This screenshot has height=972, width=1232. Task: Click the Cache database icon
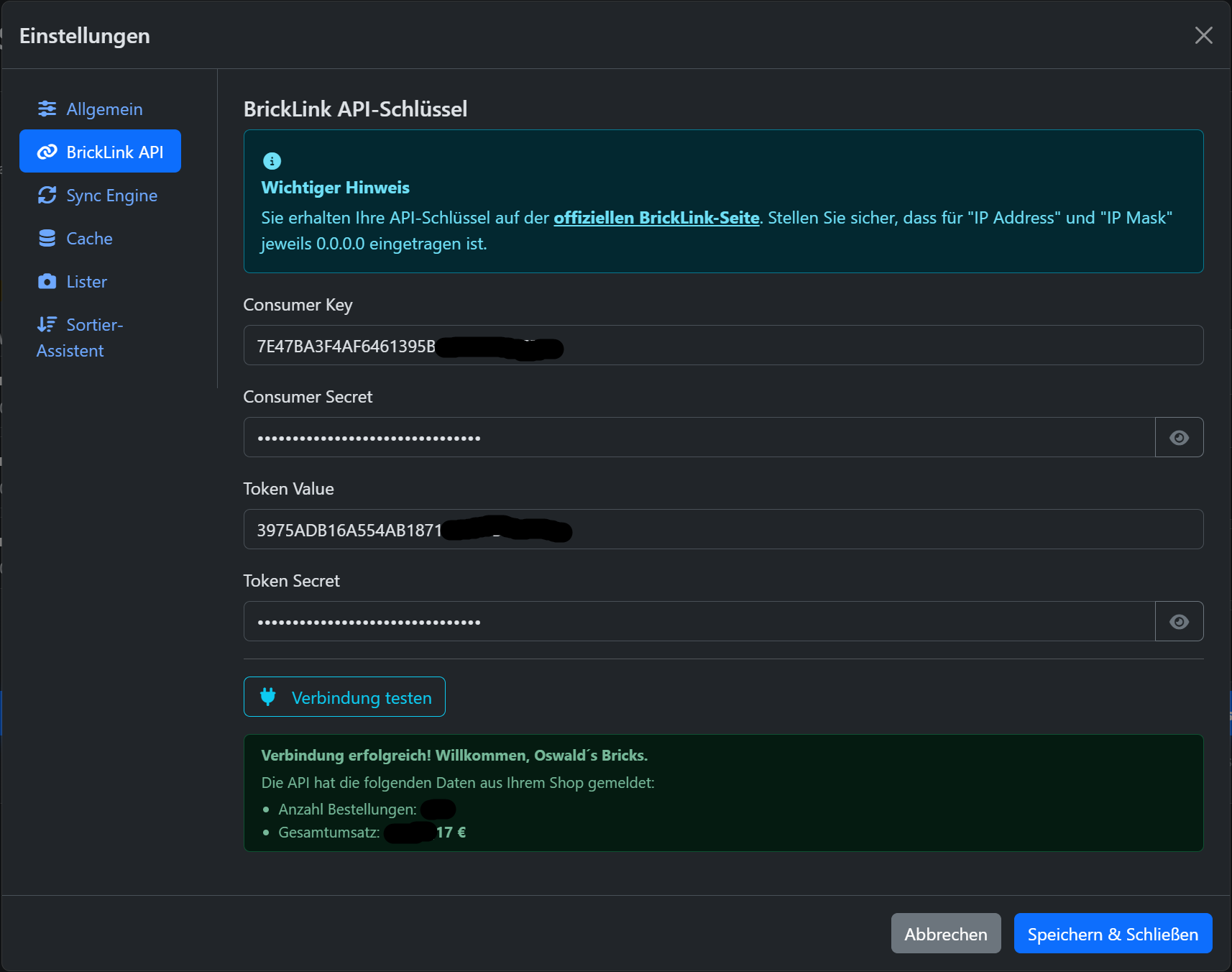tap(47, 238)
